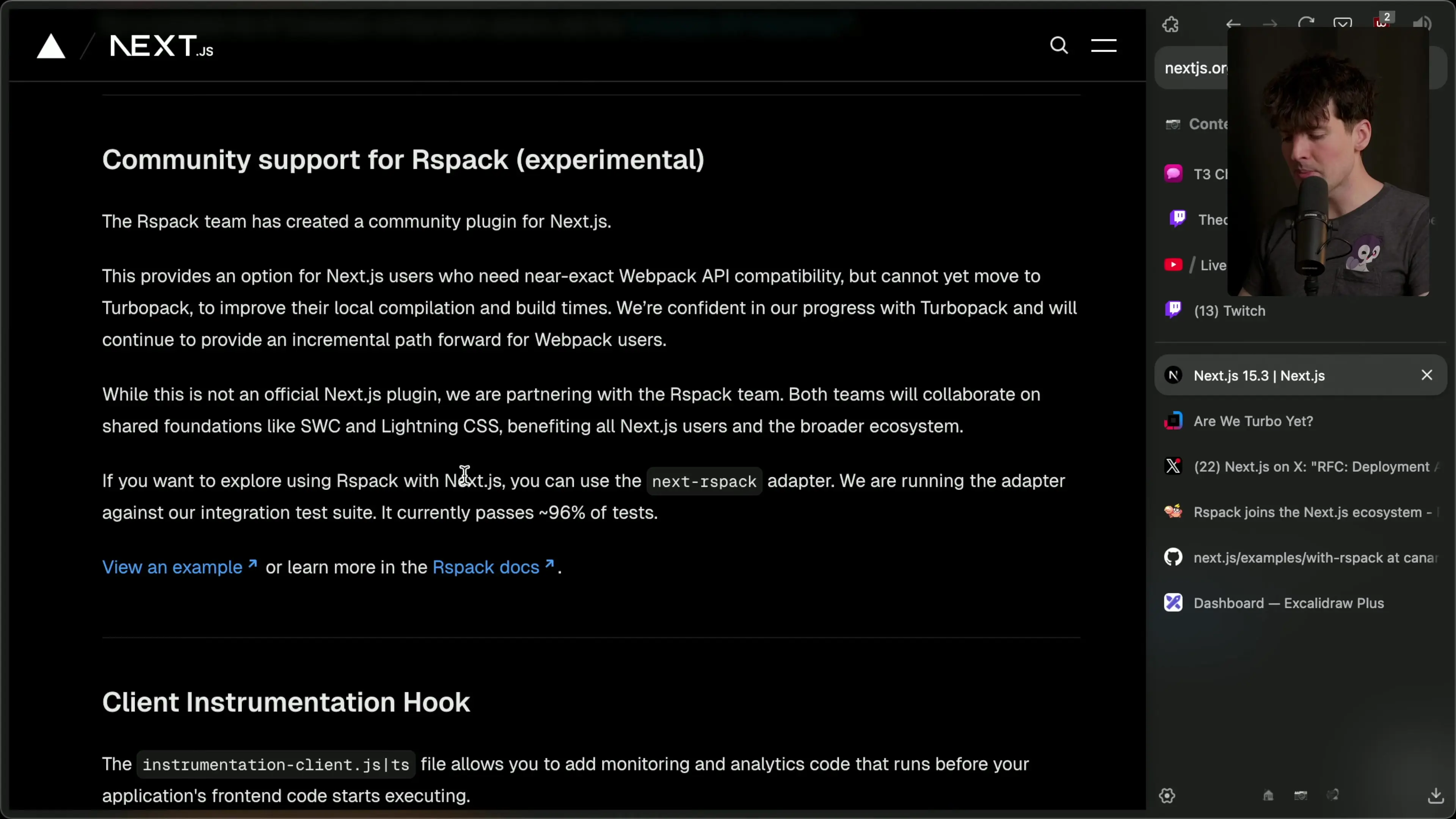Open Rspack joins the Next.js ecosystem tab
The height and width of the screenshot is (819, 1456).
tap(1300, 512)
